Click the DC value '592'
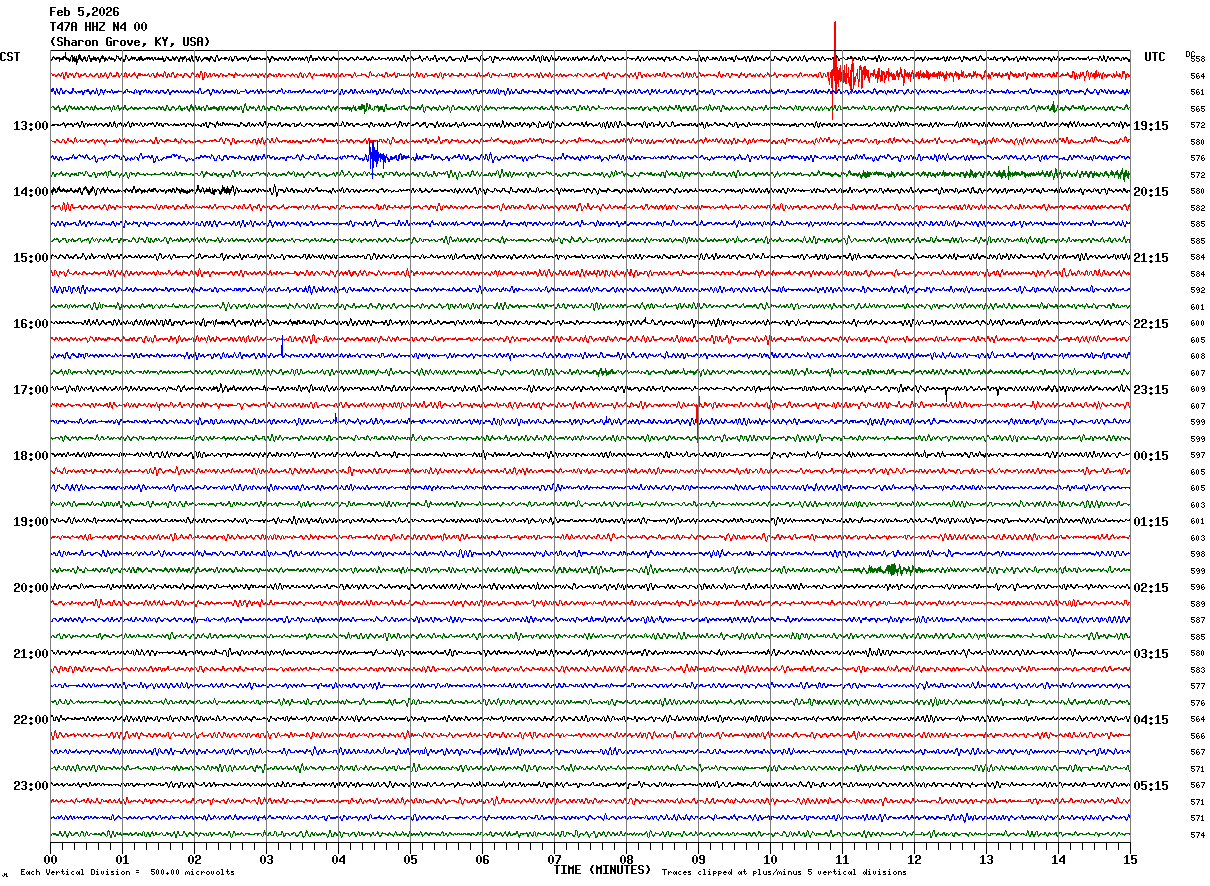 pyautogui.click(x=1197, y=291)
